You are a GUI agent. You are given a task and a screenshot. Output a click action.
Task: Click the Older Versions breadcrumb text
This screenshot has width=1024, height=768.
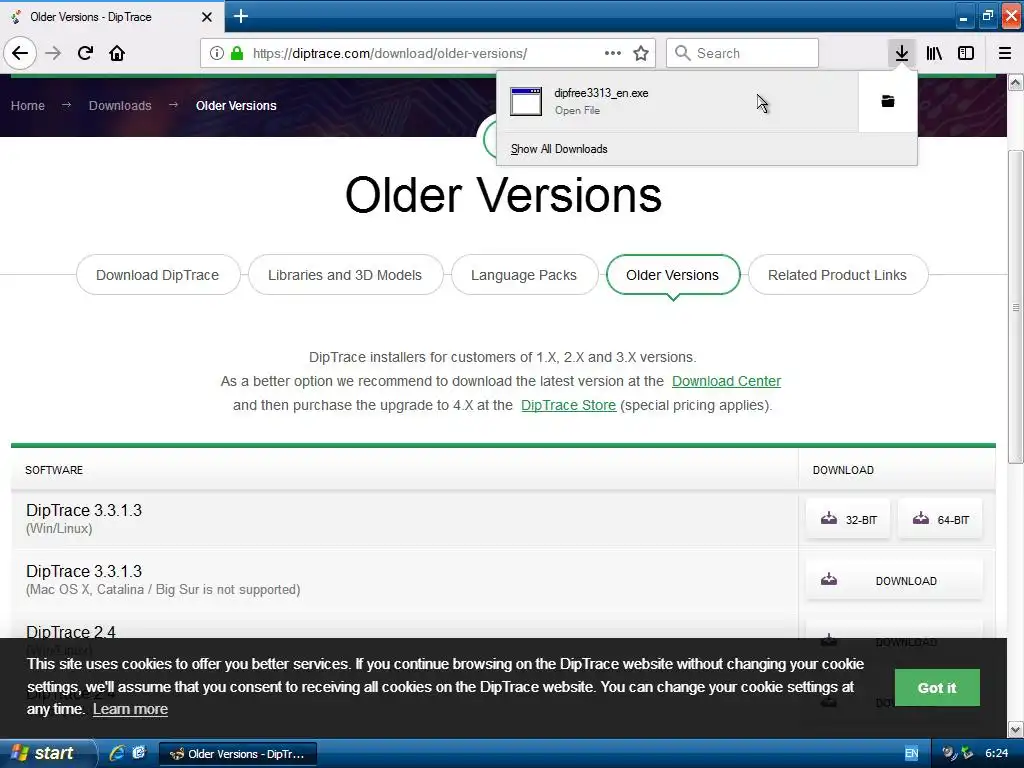(x=236, y=106)
